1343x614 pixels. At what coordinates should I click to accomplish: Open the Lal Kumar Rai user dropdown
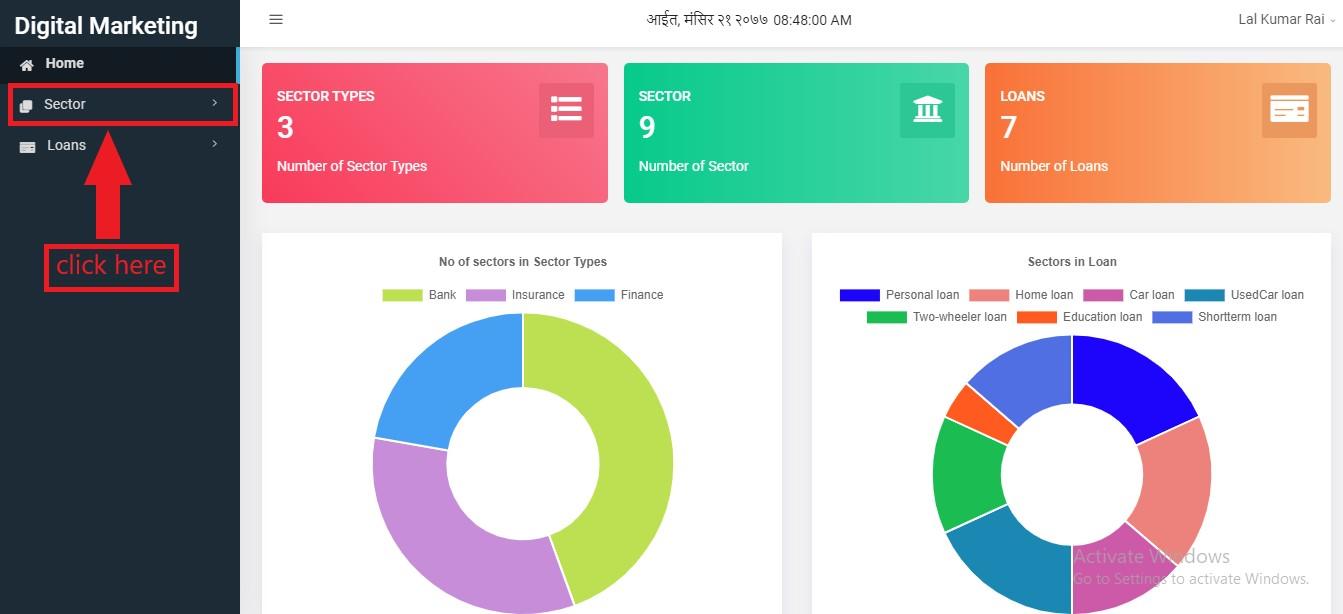1286,19
